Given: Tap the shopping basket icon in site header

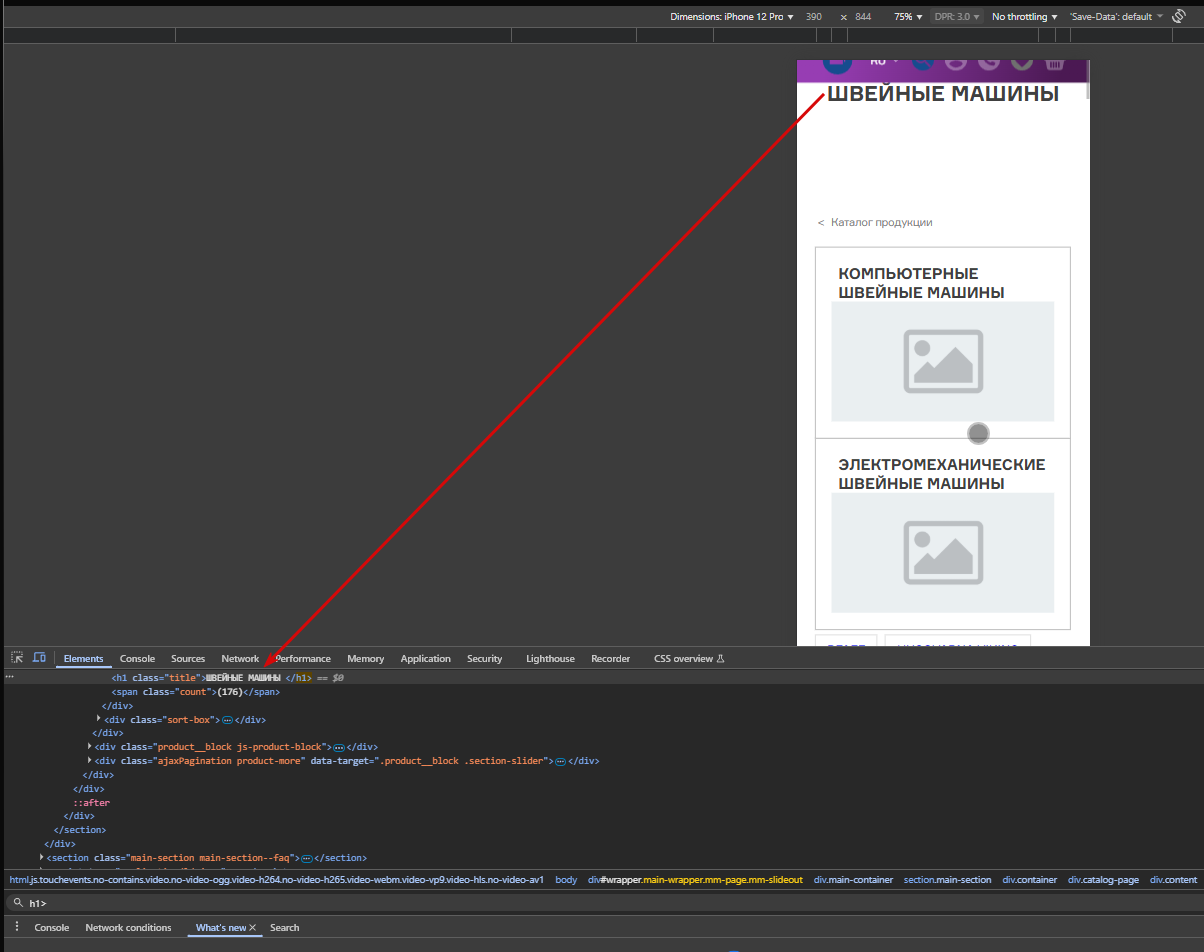Looking at the screenshot, I should (1054, 64).
